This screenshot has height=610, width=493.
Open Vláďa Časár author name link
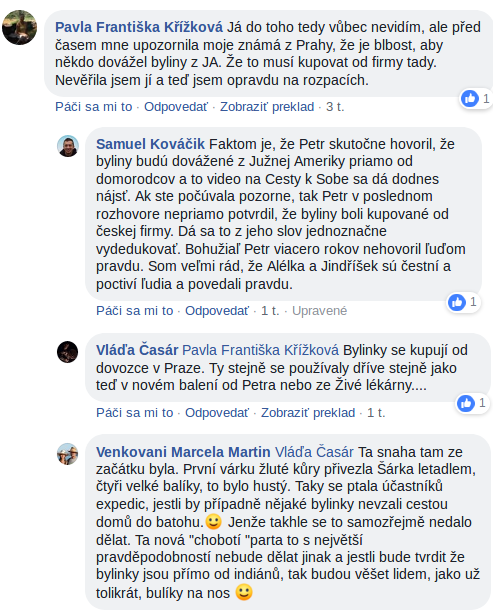click(x=137, y=350)
